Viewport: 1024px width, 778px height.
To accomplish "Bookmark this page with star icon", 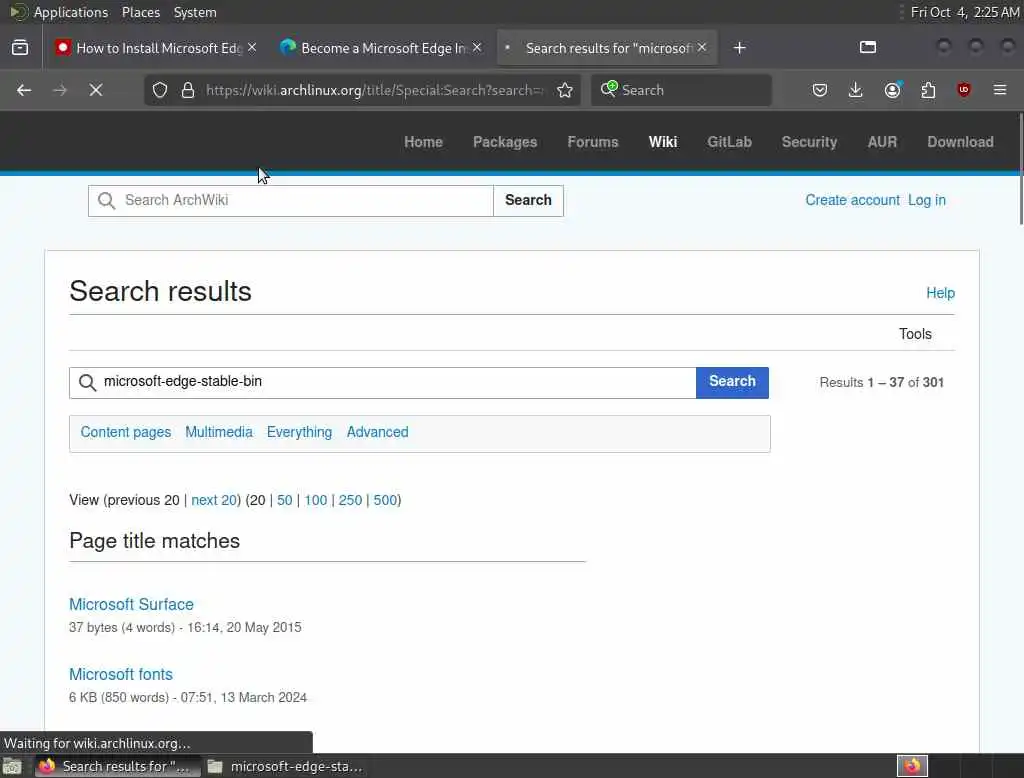I will (565, 90).
